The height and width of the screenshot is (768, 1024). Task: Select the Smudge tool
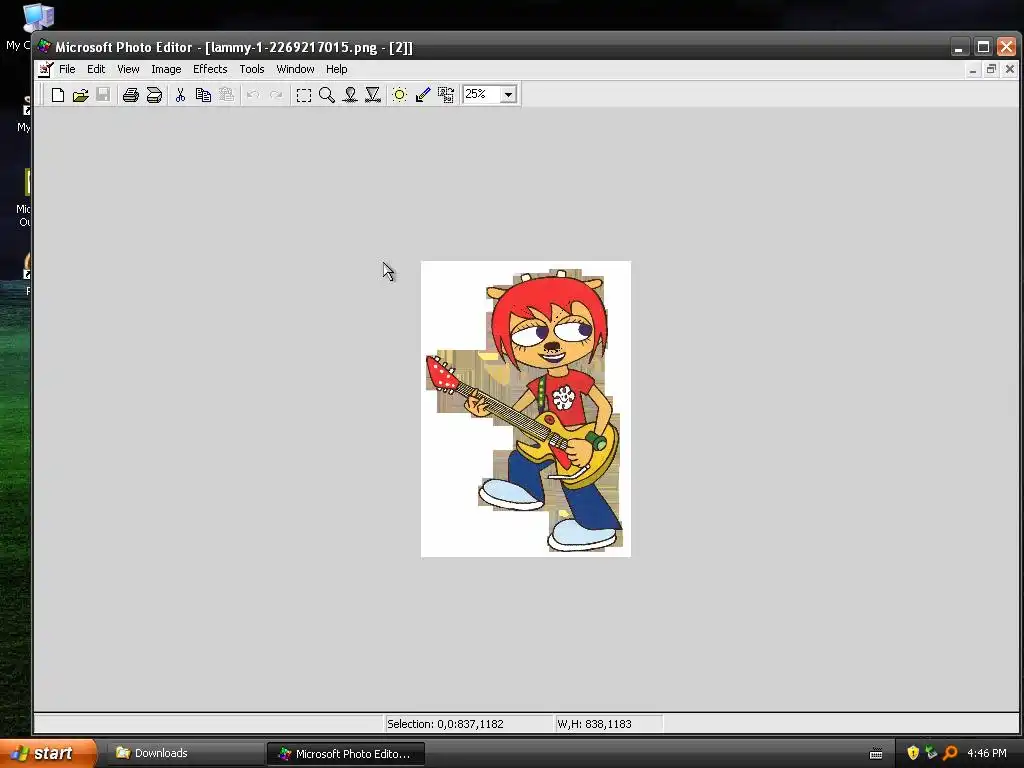350,95
